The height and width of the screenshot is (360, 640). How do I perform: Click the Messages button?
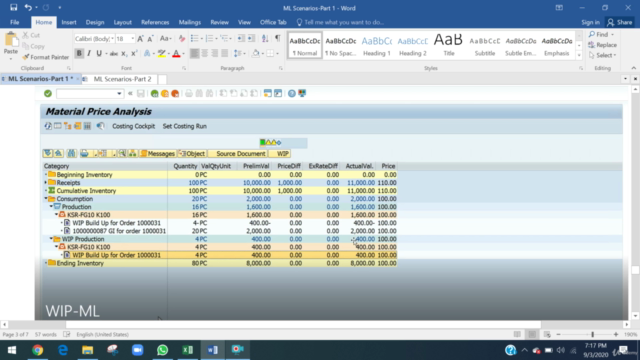click(x=158, y=153)
